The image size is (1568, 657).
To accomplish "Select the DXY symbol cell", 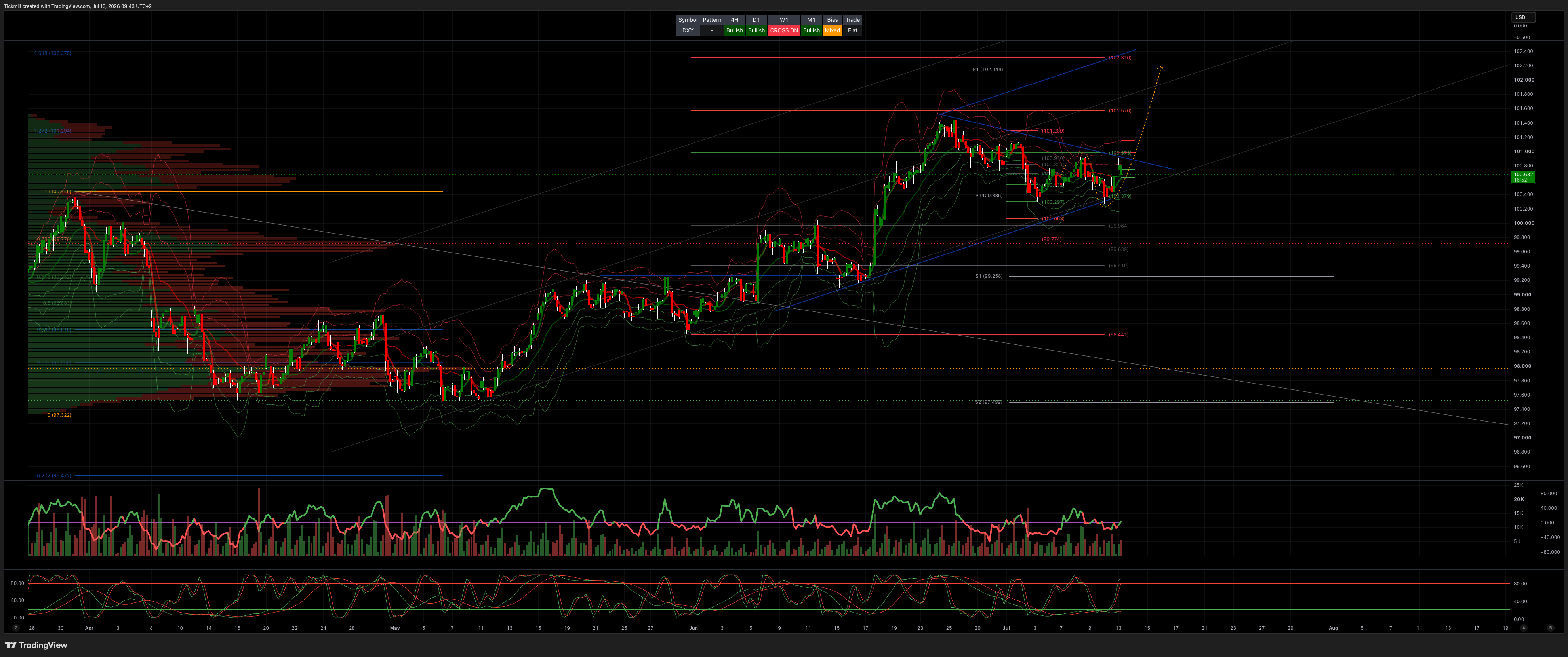I will coord(688,30).
